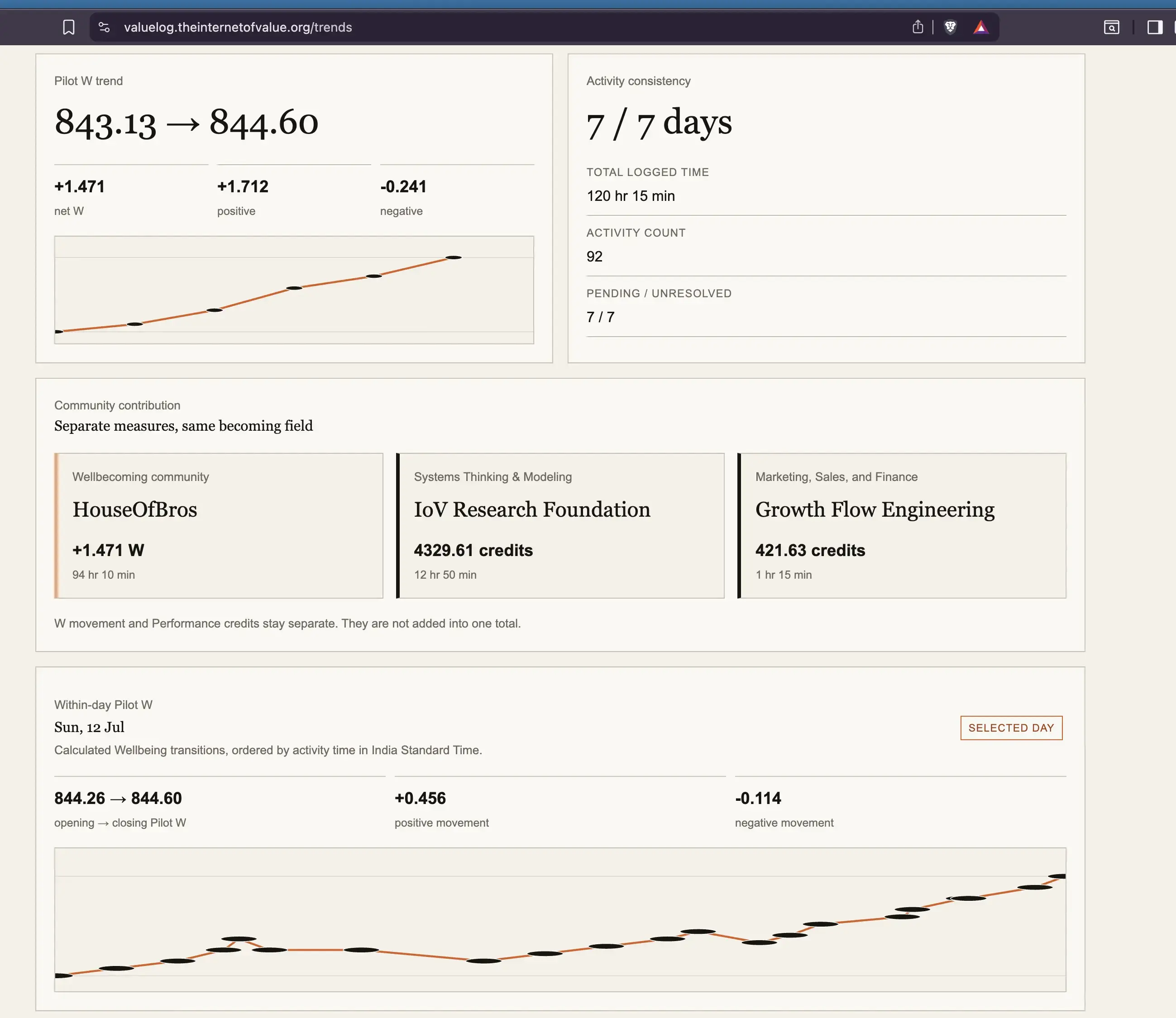Click the positive movement label
Screen dimensions: 1176x1018
click(442, 823)
